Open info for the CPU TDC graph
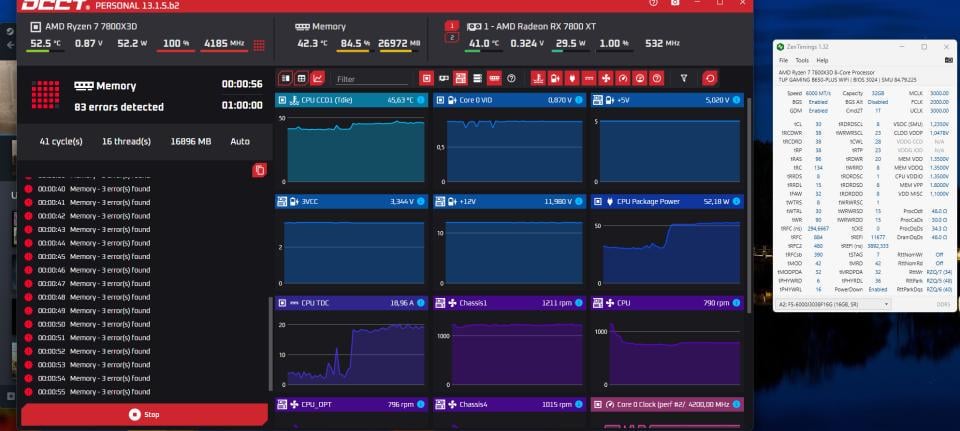Screen dimensions: 960x431 421,302
